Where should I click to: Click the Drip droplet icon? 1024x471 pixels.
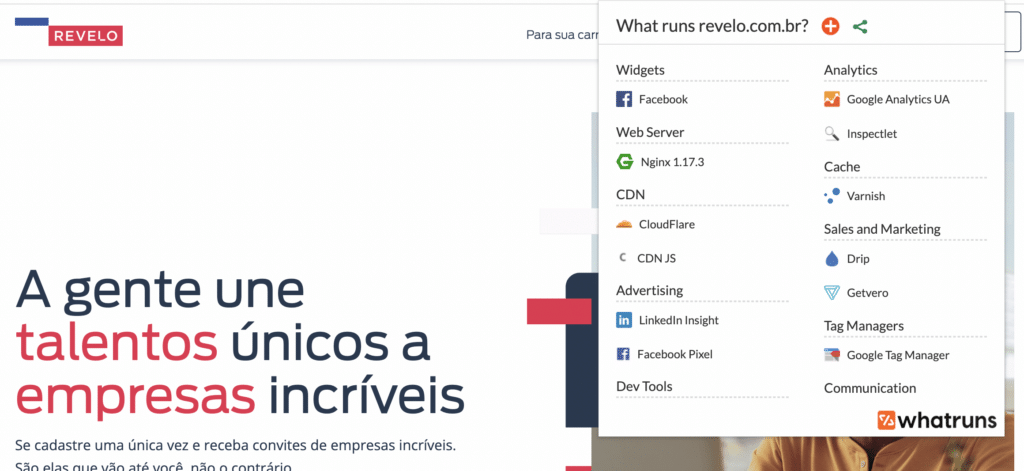tap(831, 259)
